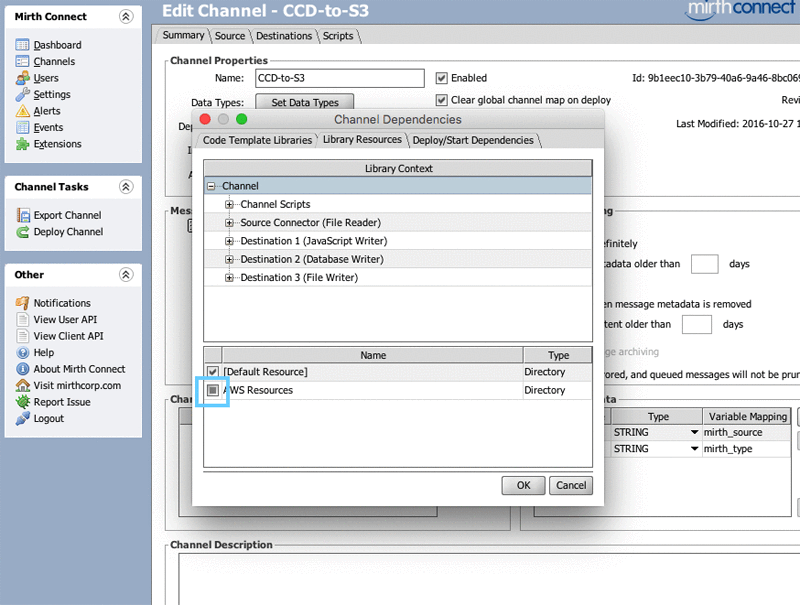
Task: Toggle Clear global channel map on deploy
Action: (442, 100)
